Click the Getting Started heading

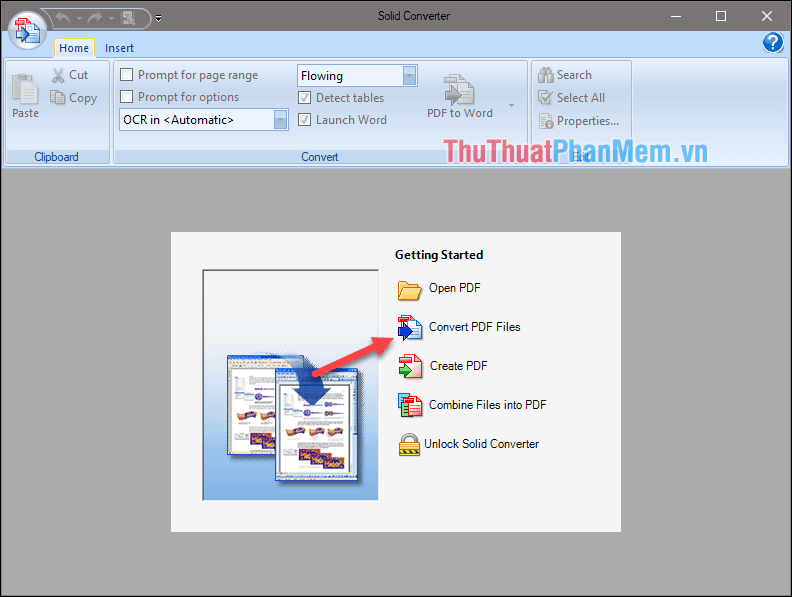[439, 255]
